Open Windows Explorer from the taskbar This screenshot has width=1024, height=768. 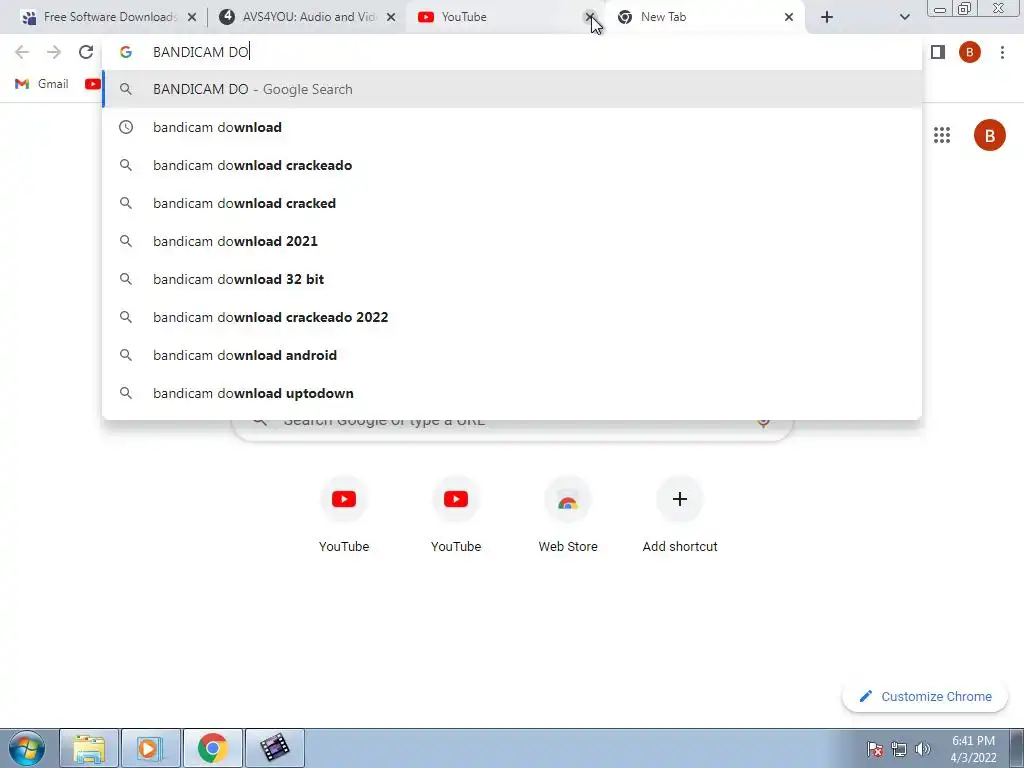coord(89,748)
